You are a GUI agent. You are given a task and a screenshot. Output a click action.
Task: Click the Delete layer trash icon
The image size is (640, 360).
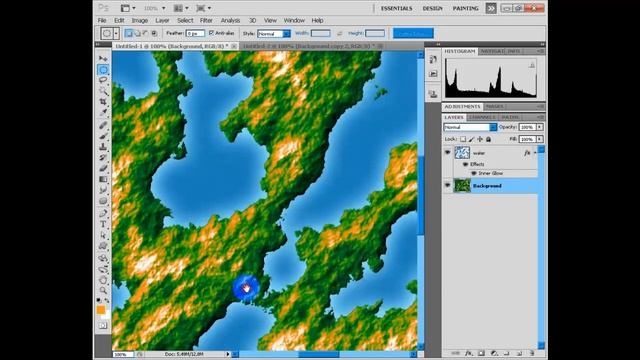tap(531, 353)
